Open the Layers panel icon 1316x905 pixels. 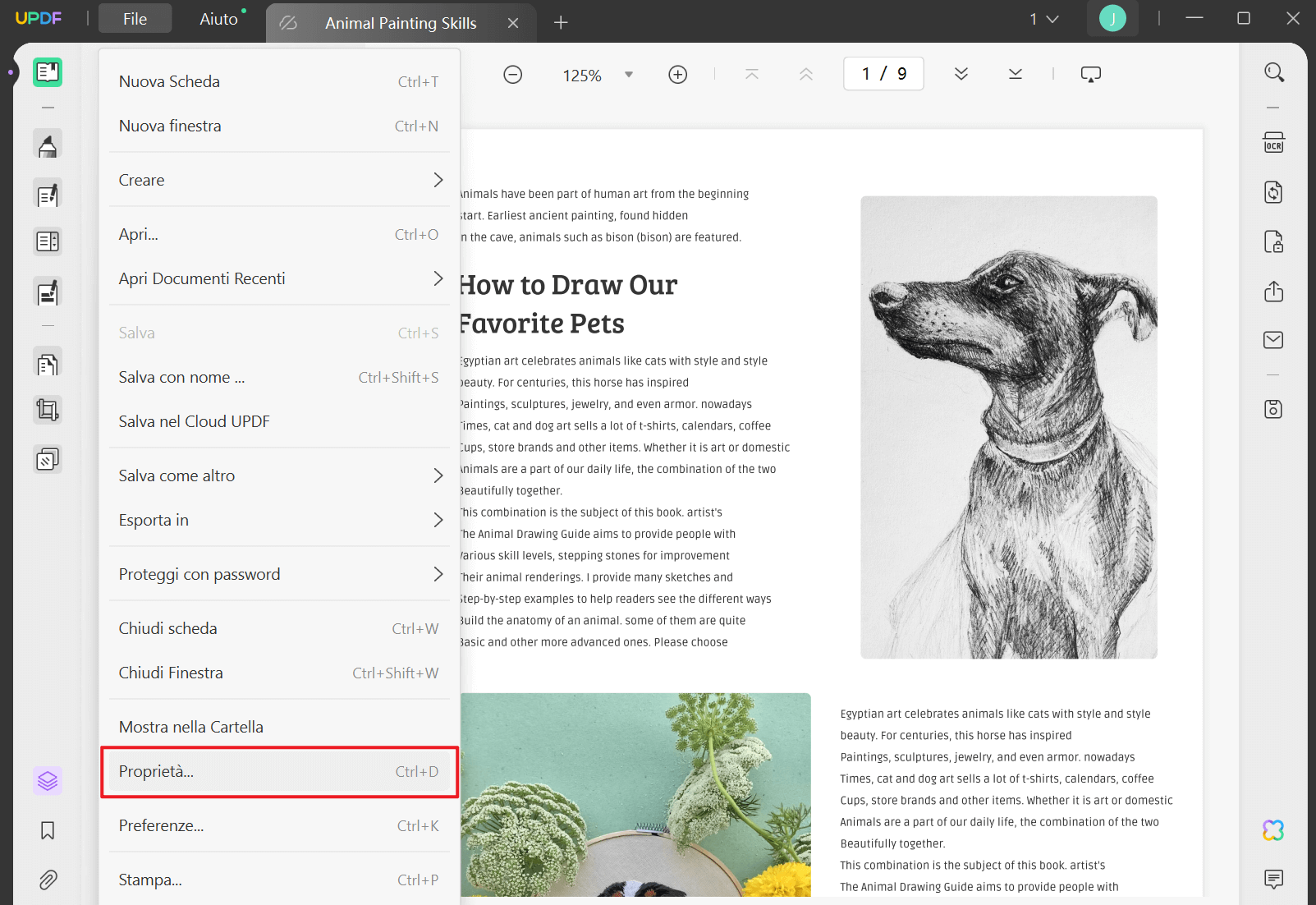tap(48, 780)
